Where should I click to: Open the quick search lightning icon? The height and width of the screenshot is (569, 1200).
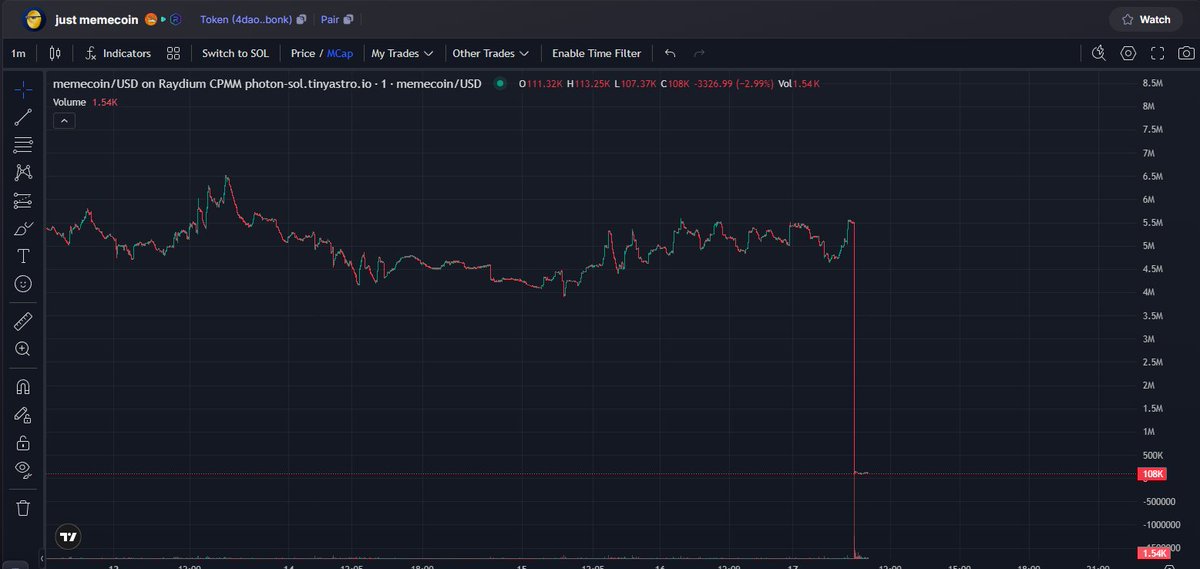point(1099,53)
